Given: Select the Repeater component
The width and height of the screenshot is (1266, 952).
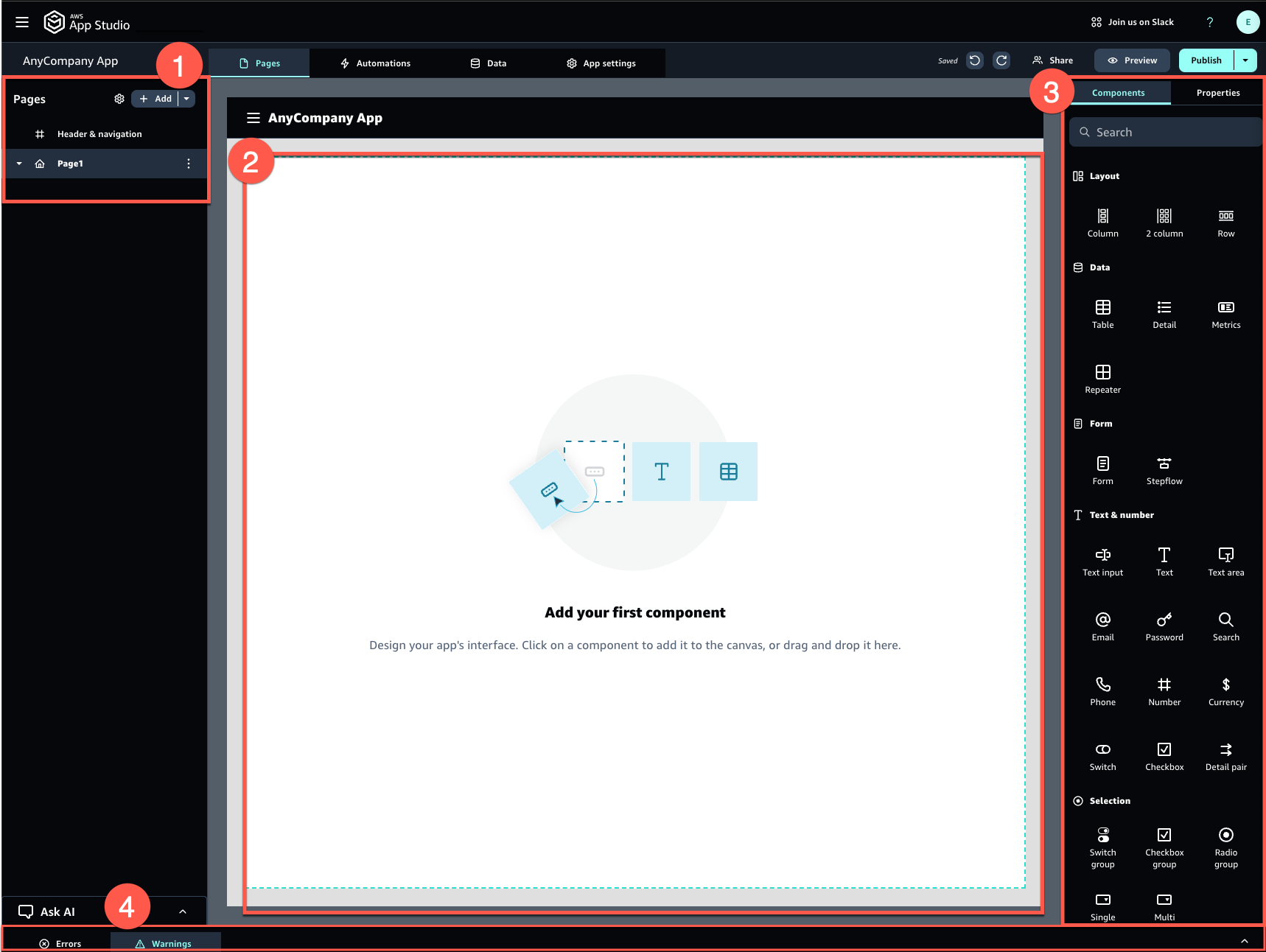Looking at the screenshot, I should pos(1102,378).
